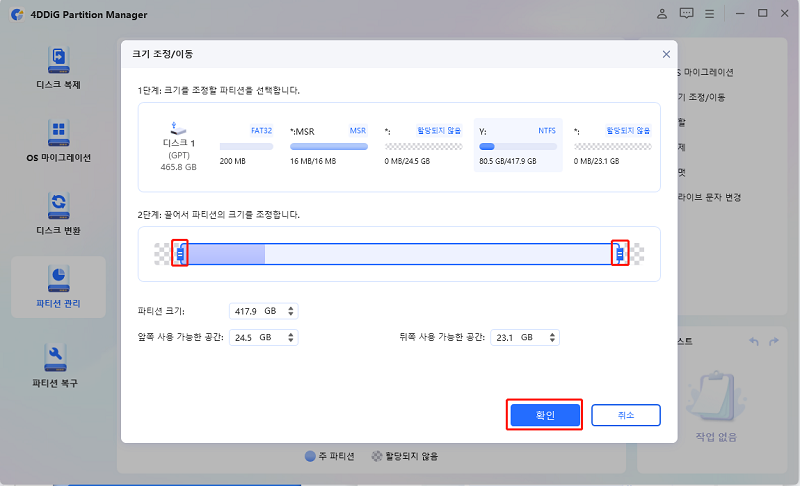Image resolution: width=800 pixels, height=486 pixels.
Task: Confirm with the 확인 button
Action: 545,415
